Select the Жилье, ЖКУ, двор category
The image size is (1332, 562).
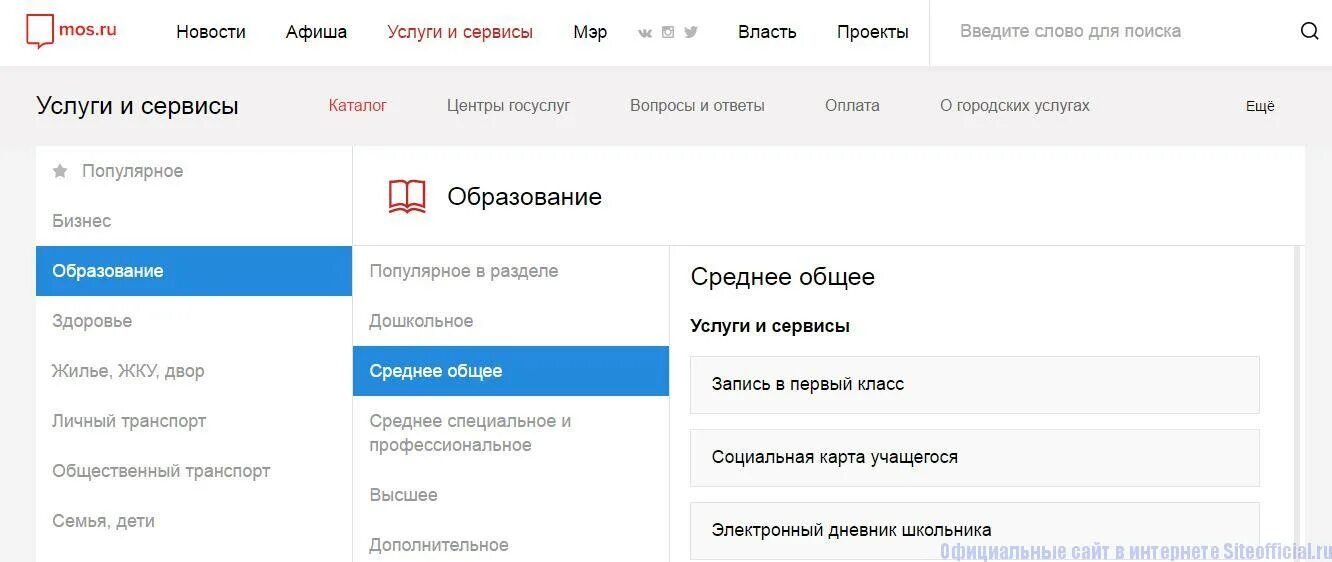(194, 371)
